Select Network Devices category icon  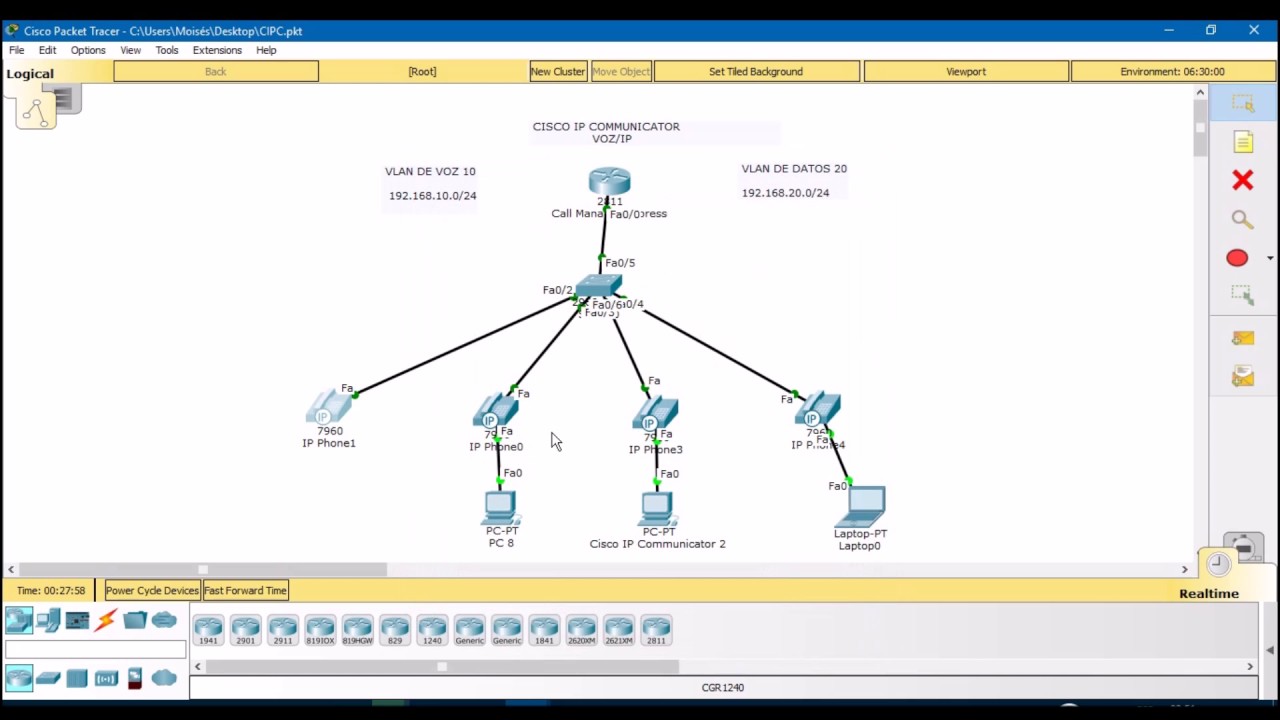[x=19, y=620]
